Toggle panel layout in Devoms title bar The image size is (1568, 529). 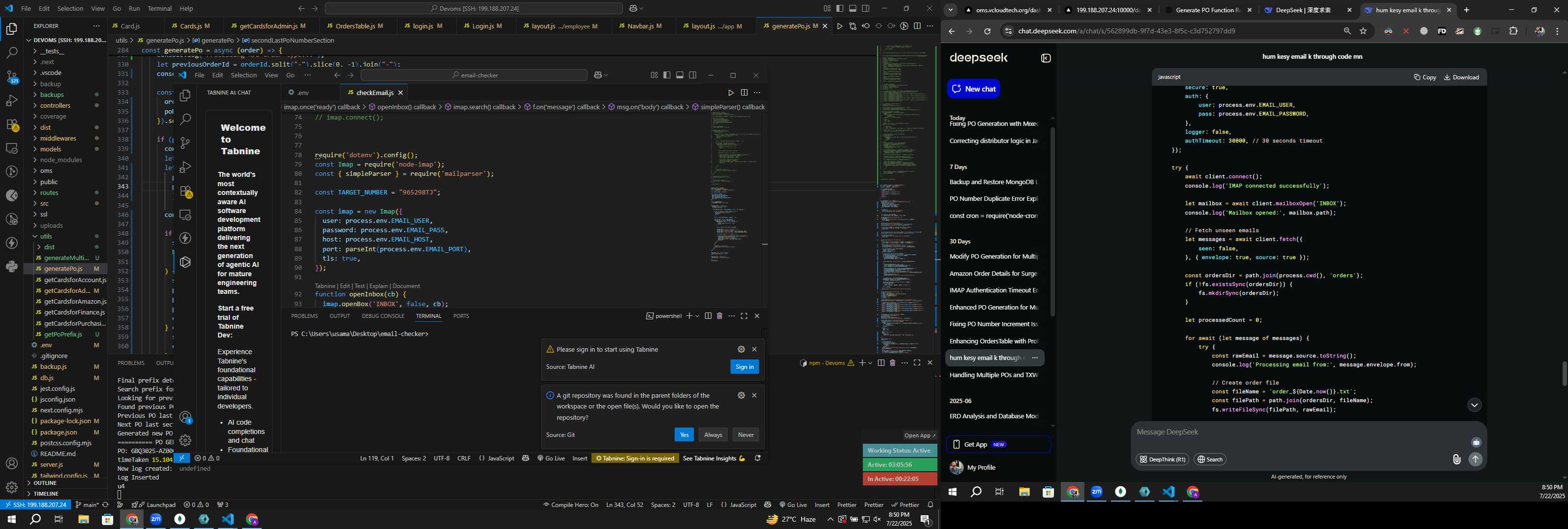pos(853,8)
